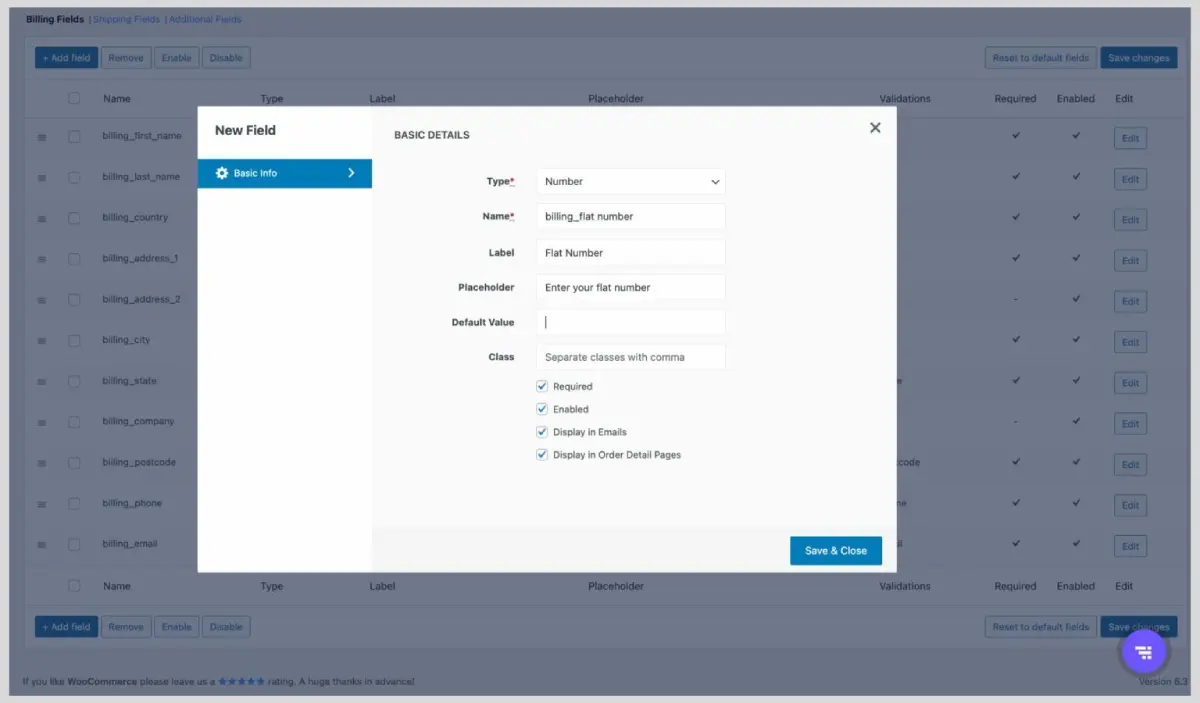
Task: Click top Disable button
Action: point(226,58)
